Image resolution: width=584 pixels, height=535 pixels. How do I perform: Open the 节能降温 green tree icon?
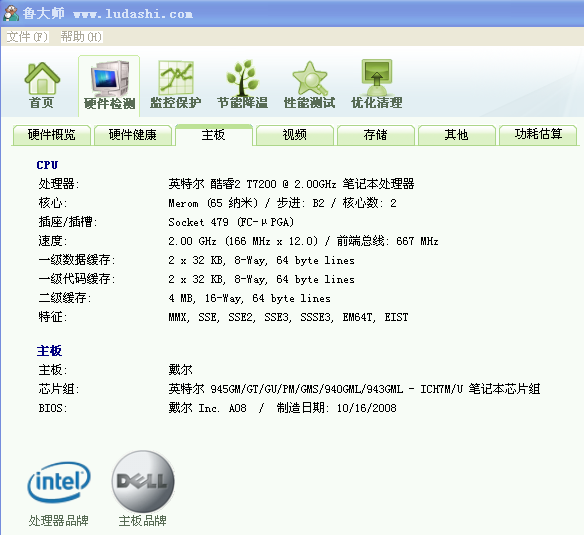point(242,77)
